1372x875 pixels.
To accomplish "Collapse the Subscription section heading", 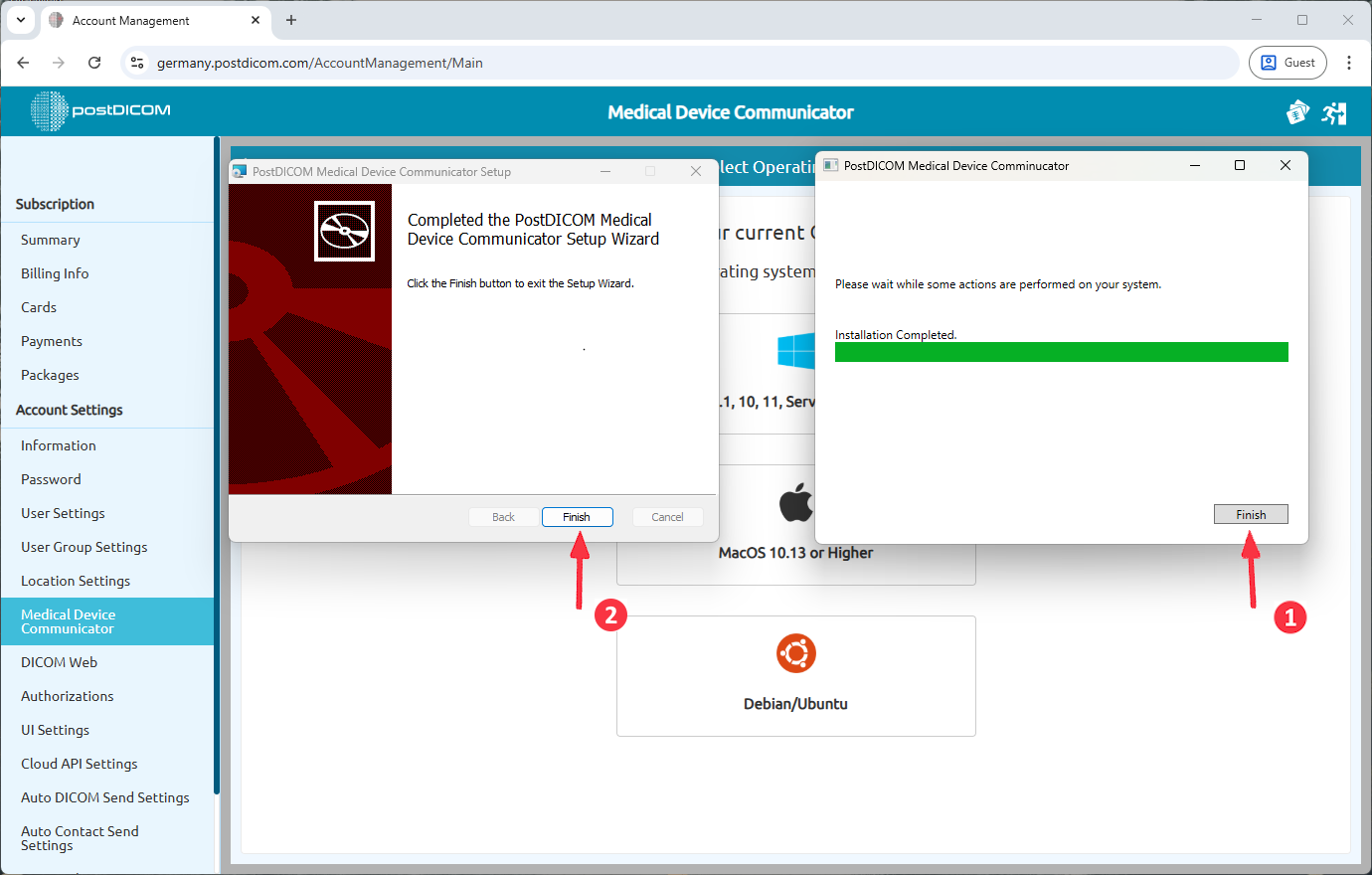I will tap(55, 204).
